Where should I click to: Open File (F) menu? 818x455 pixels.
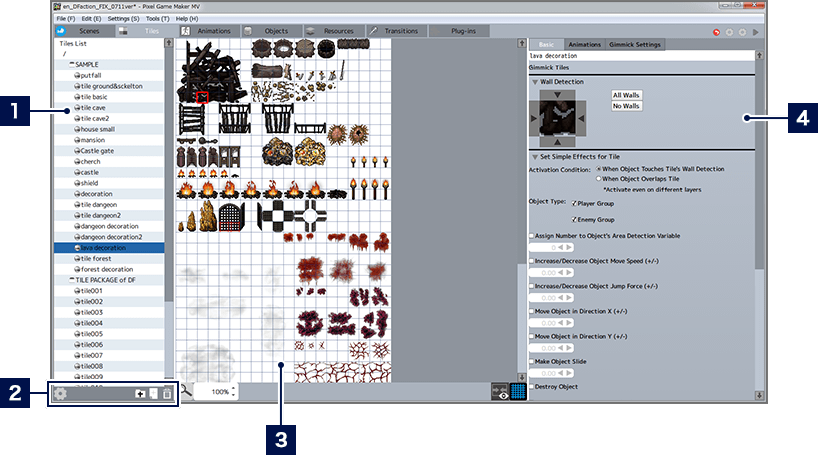(x=66, y=18)
